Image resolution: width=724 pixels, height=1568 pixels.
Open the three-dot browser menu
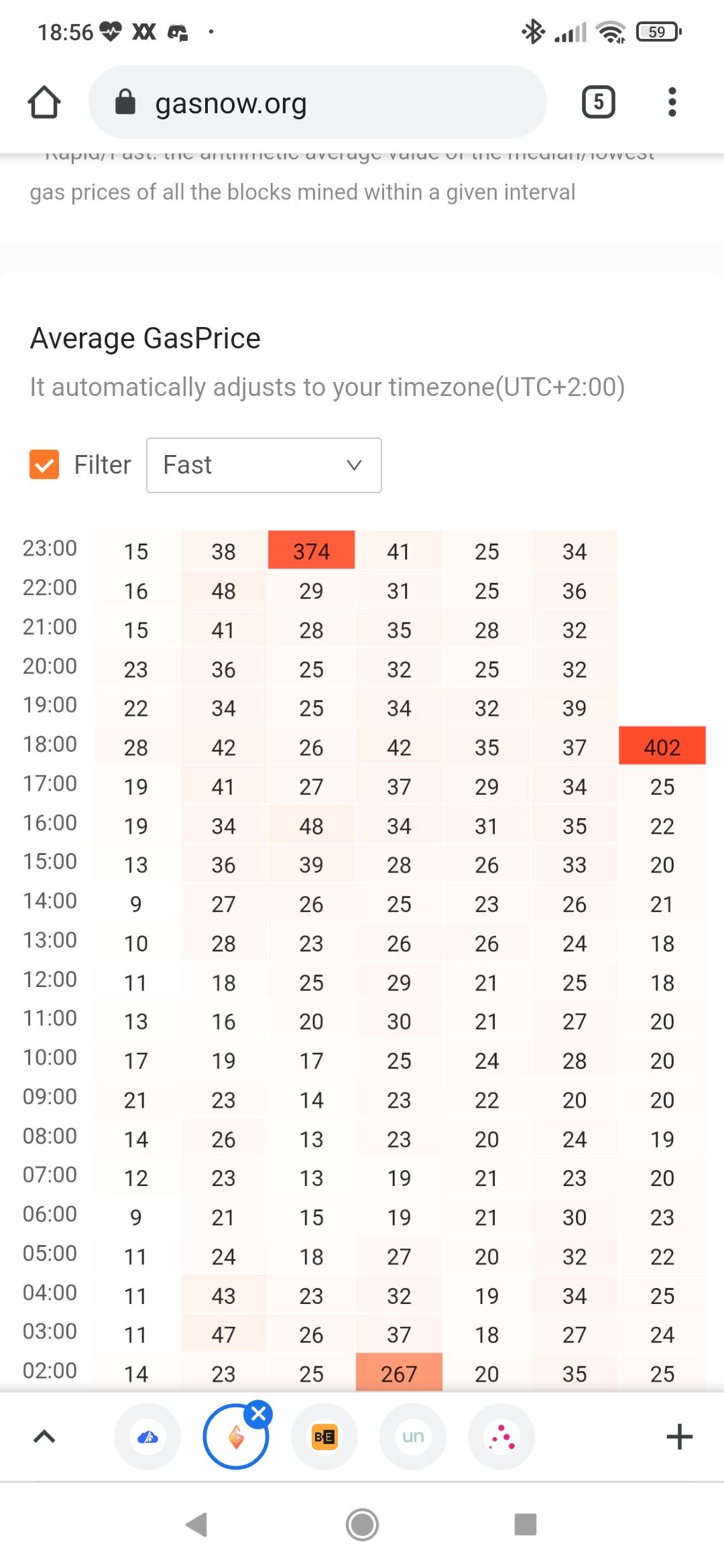pyautogui.click(x=672, y=102)
